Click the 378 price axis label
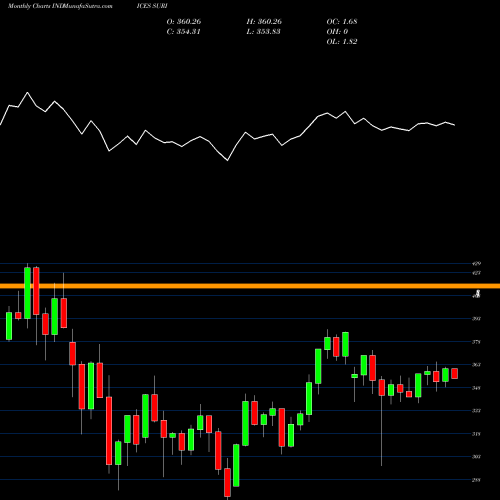 click(476, 342)
